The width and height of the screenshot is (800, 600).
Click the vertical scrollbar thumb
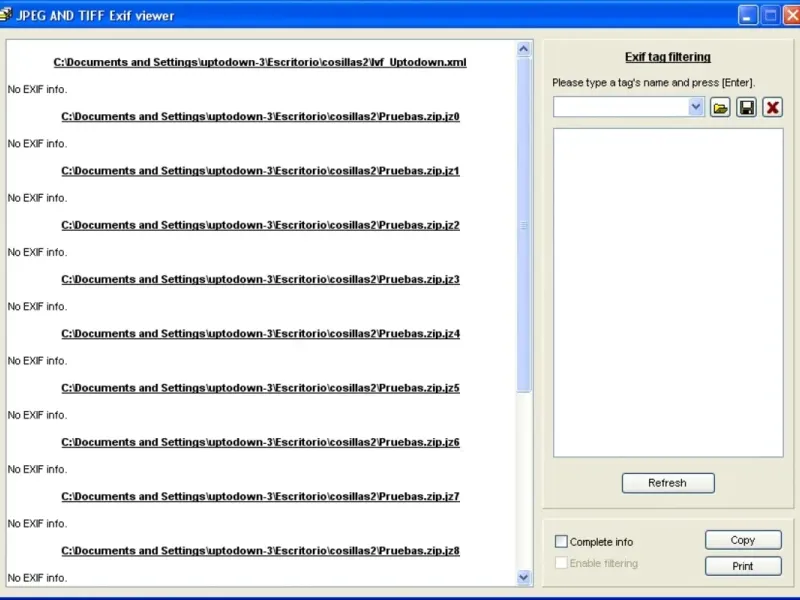(x=523, y=224)
